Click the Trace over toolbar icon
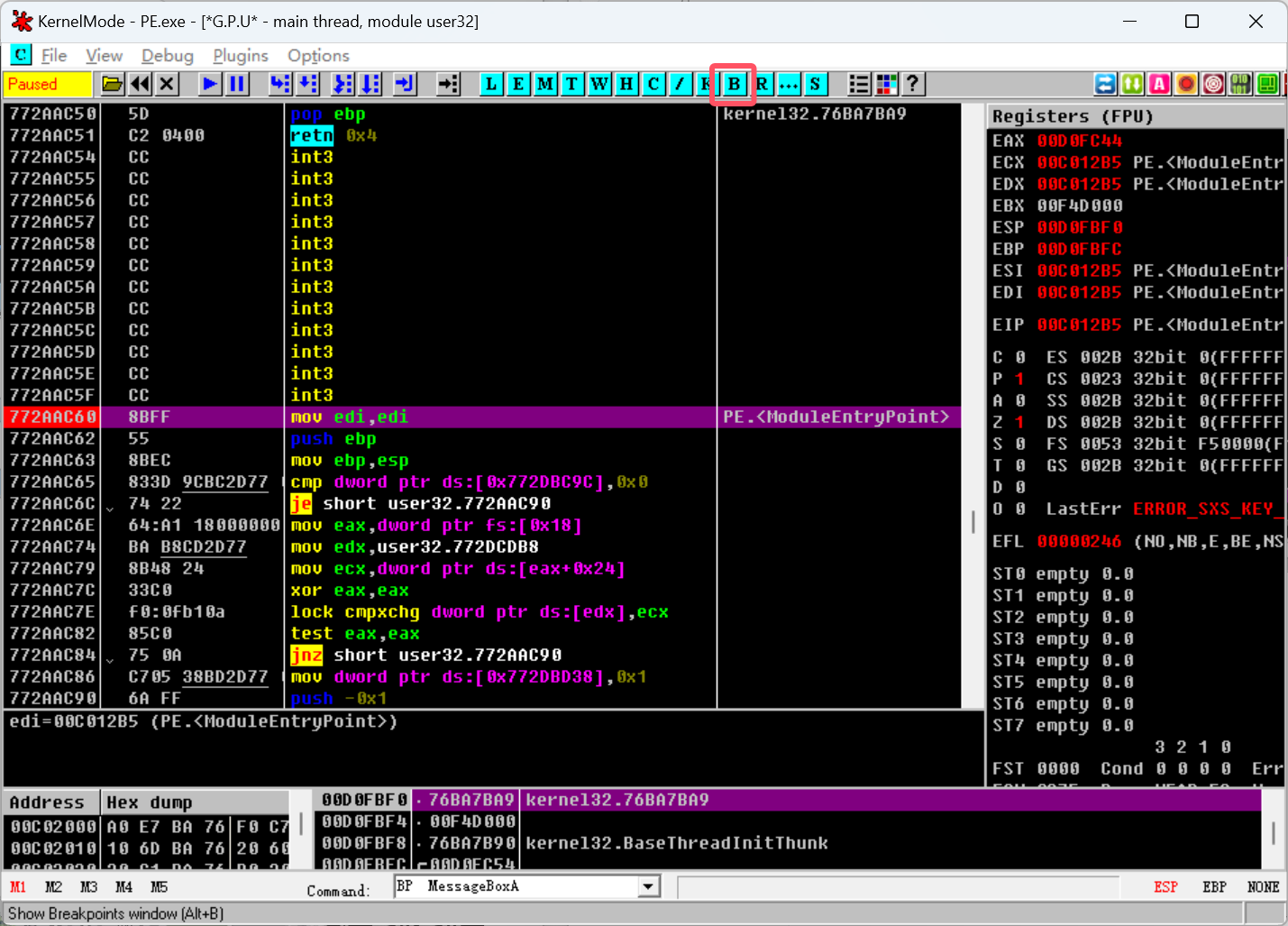1288x926 pixels. 370,84
